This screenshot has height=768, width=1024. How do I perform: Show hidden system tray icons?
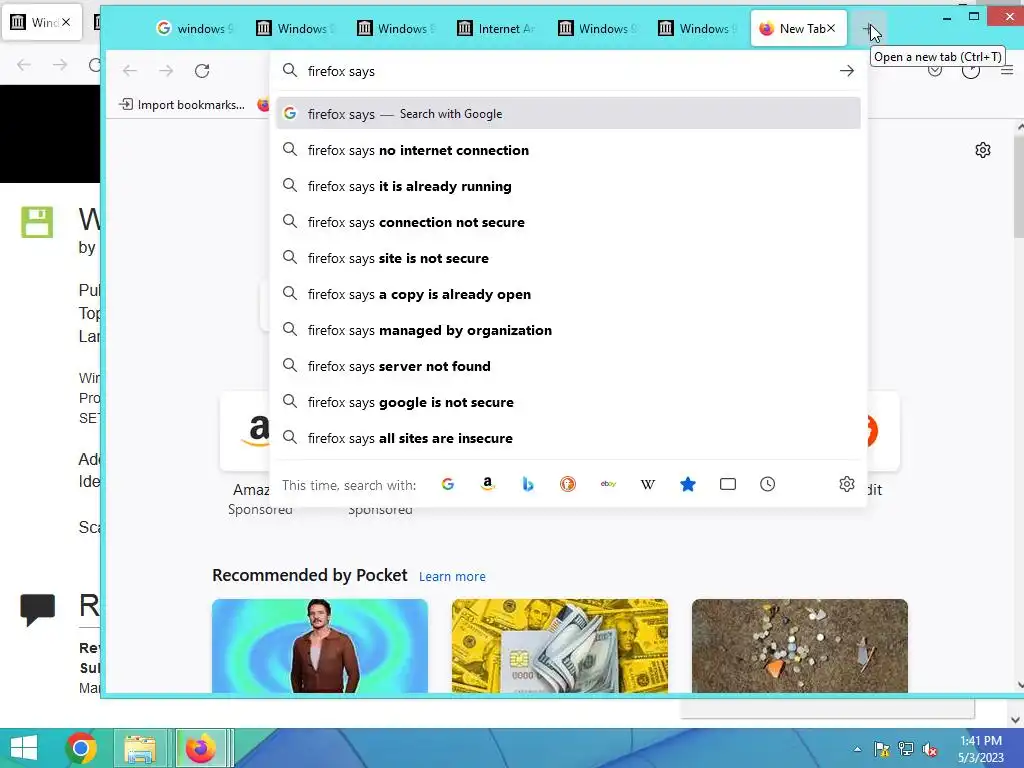857,749
